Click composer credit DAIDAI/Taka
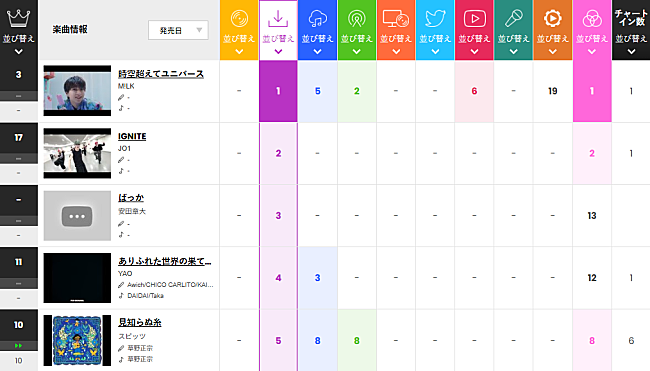 [x=146, y=296]
